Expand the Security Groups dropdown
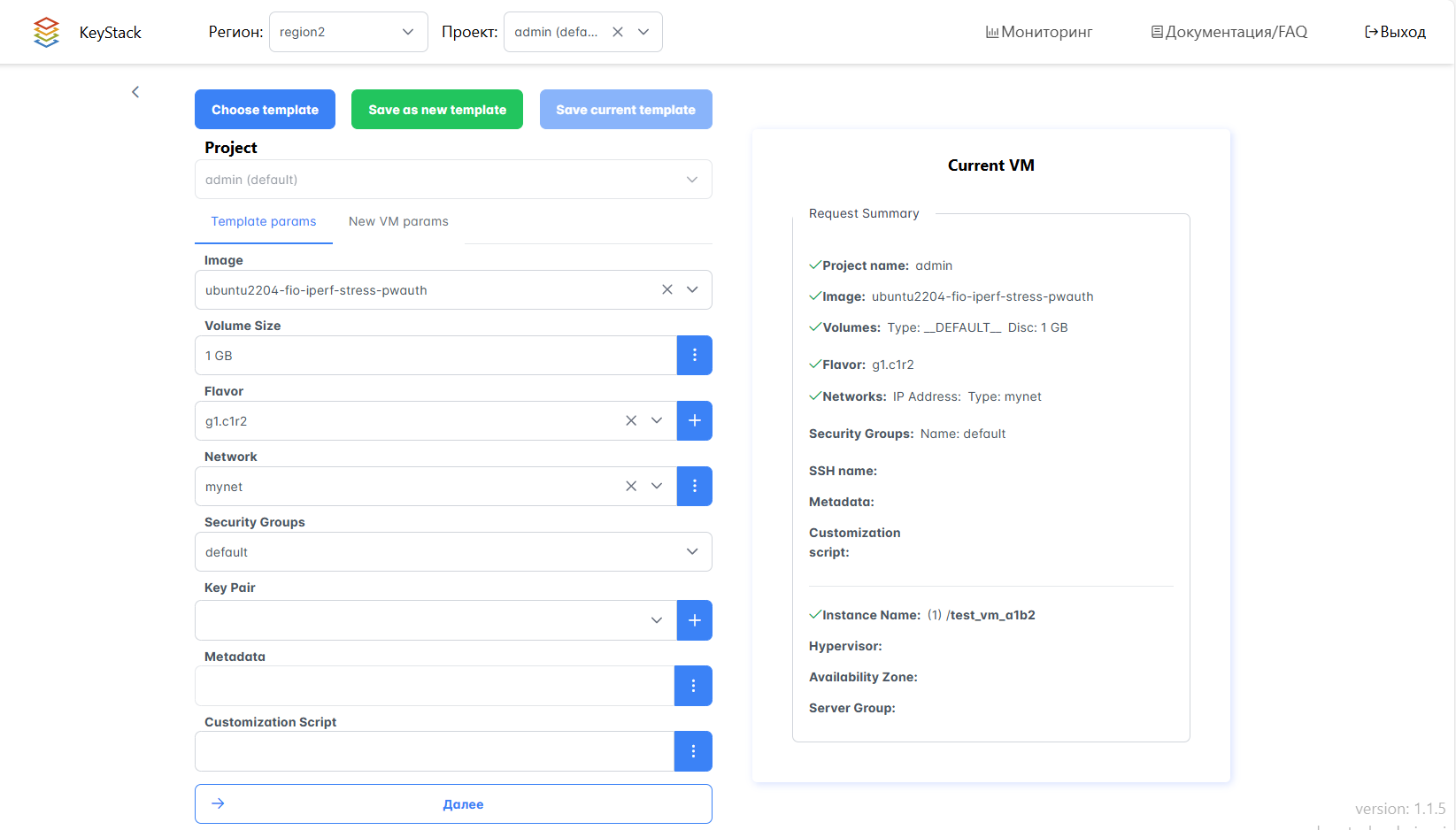Viewport: 1456px width, 830px height. (692, 552)
